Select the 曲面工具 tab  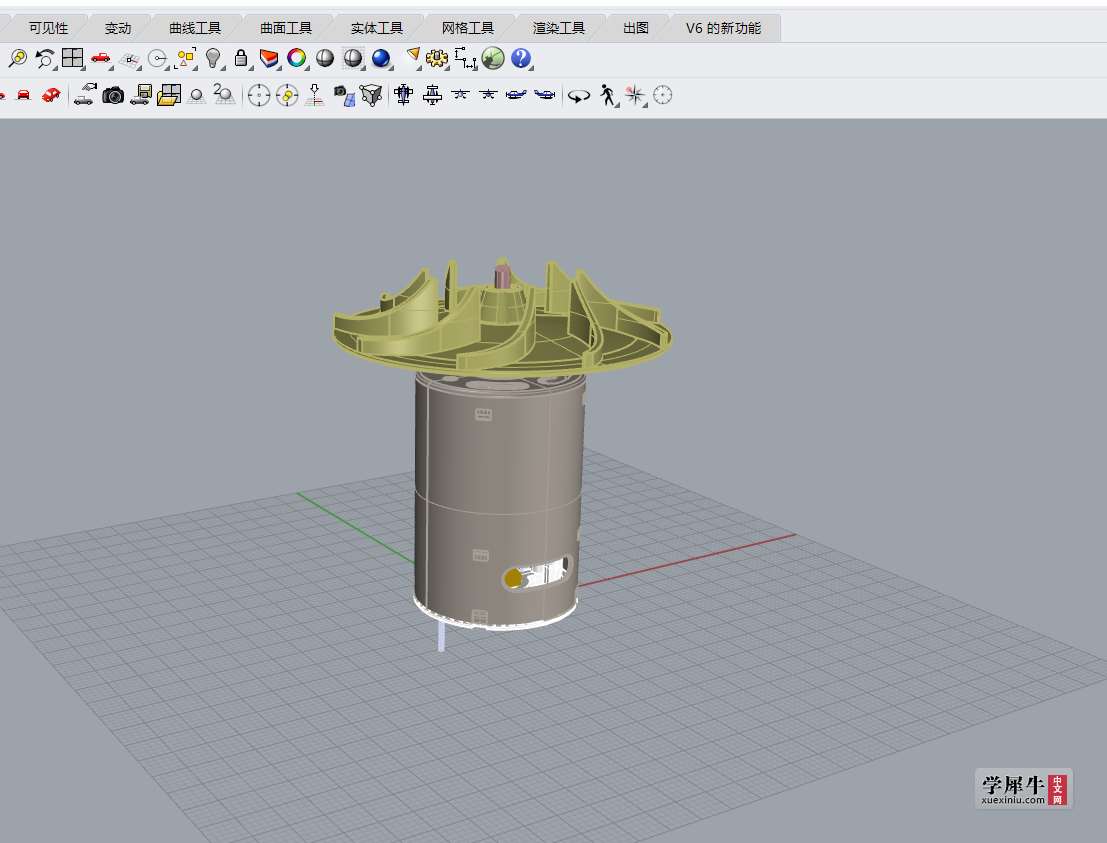coord(286,28)
